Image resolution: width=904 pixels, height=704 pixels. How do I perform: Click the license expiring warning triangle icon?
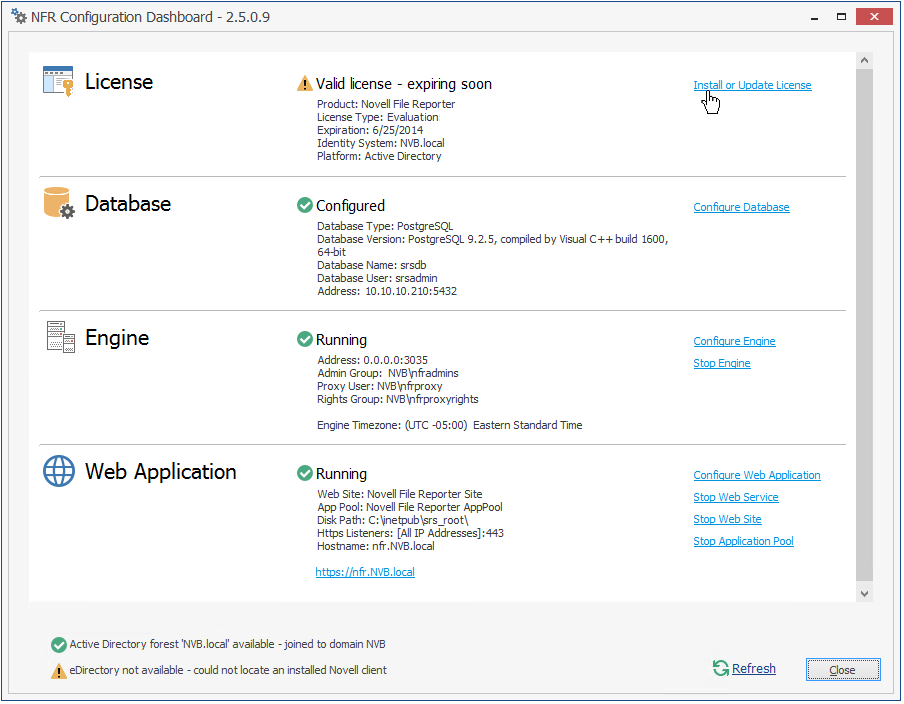[305, 84]
